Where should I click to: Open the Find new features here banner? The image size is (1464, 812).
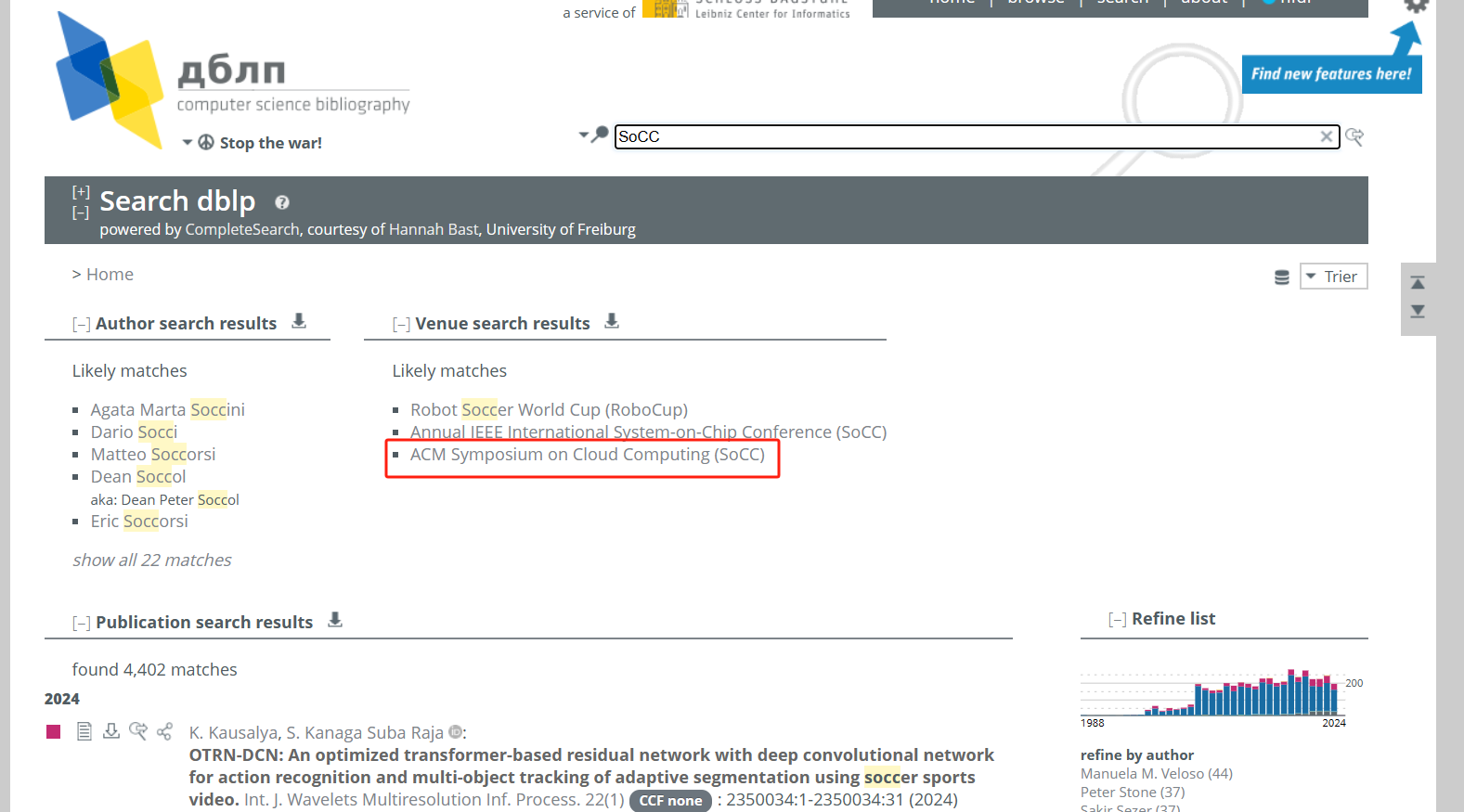[1331, 74]
